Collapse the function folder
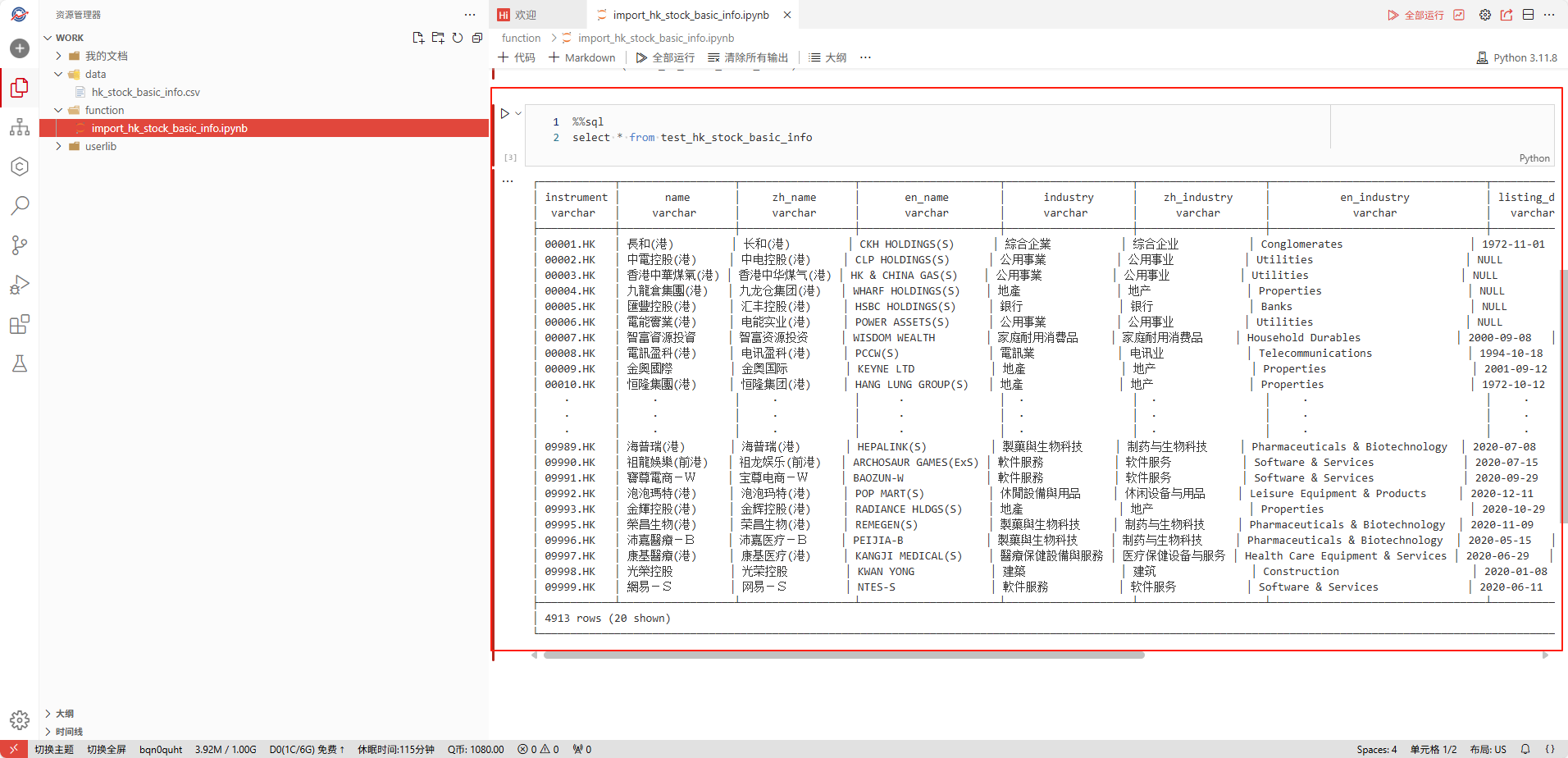Screen dimensions: 1568x758 click(58, 110)
